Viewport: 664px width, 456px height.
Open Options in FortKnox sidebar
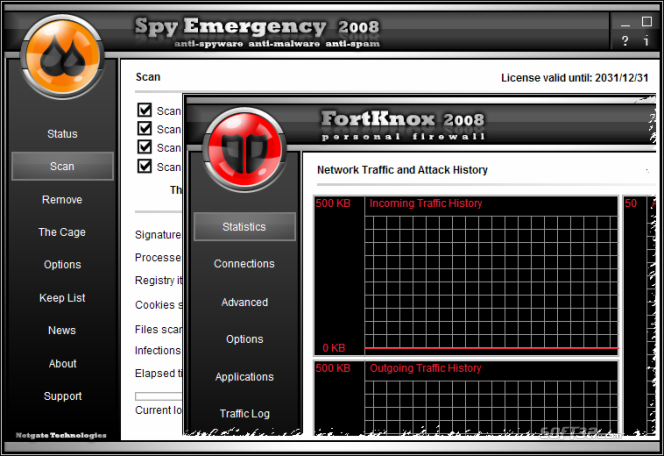click(244, 339)
